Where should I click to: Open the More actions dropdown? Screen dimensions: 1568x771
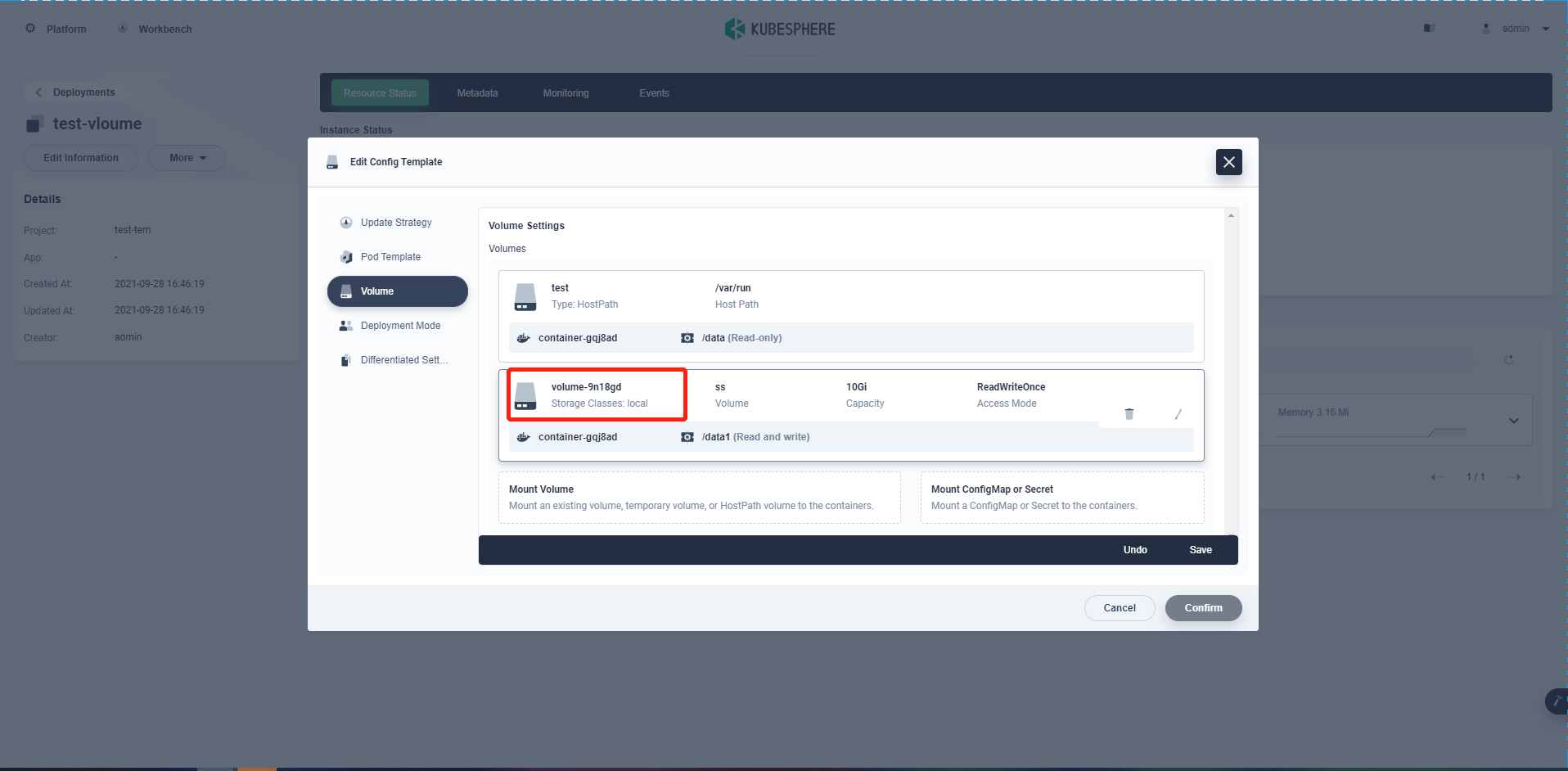pos(187,157)
